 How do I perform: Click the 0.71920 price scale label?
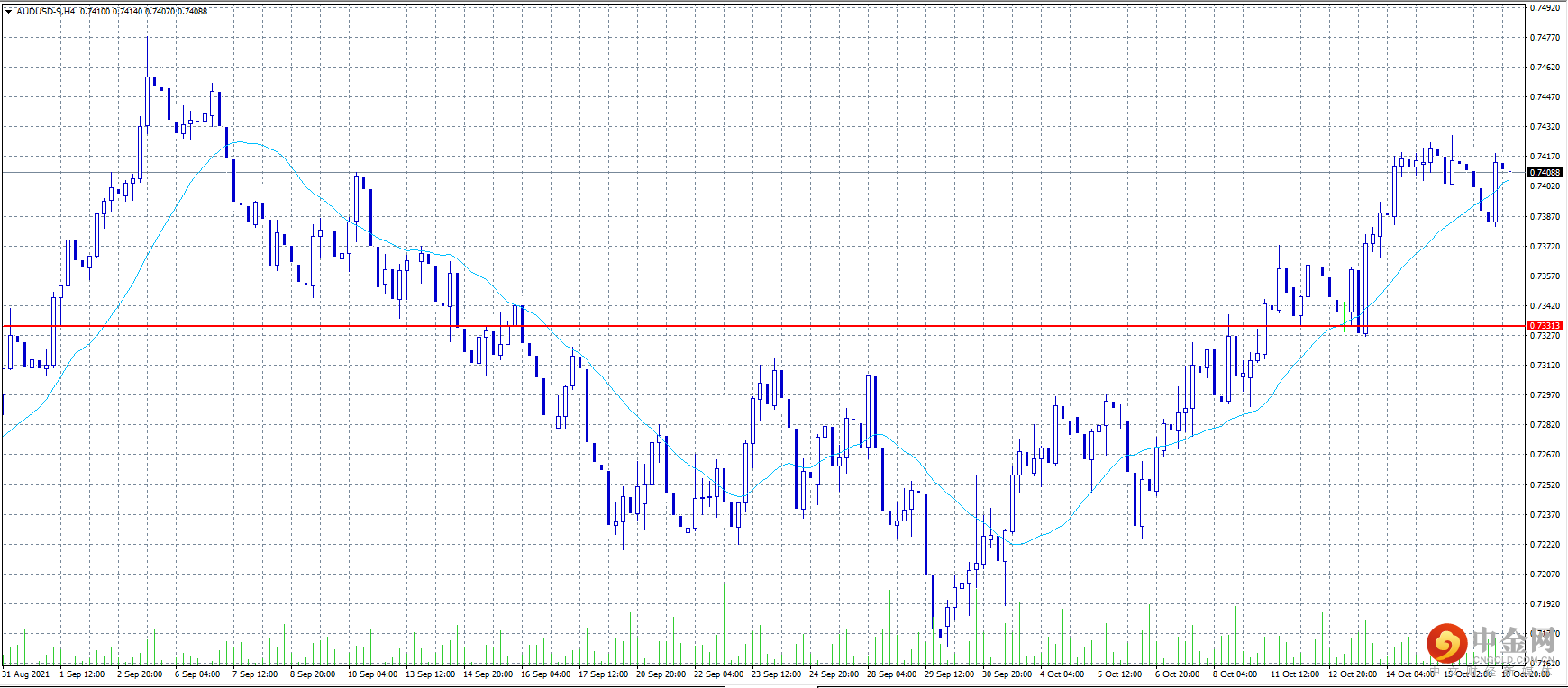(x=1545, y=604)
